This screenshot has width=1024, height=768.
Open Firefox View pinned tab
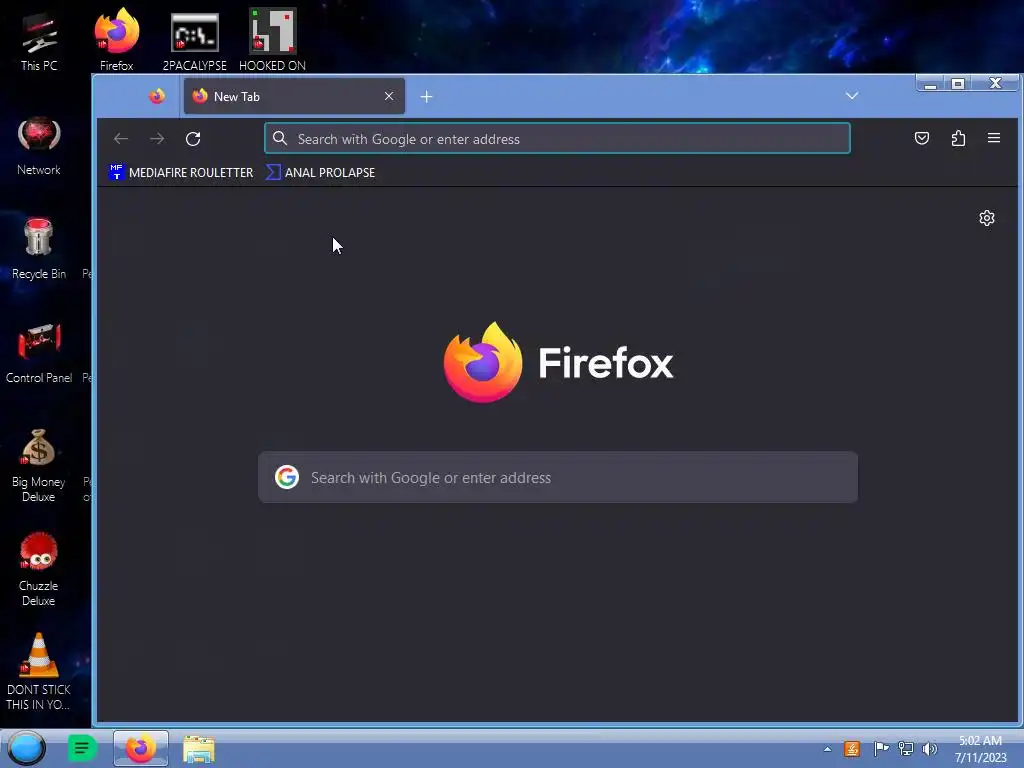(157, 97)
